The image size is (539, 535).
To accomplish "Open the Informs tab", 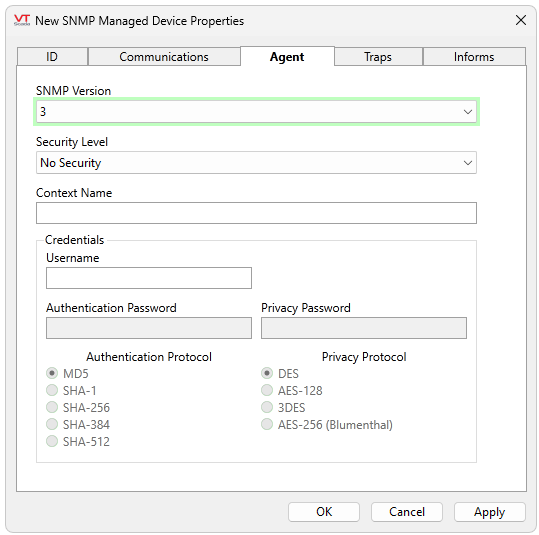I will [x=474, y=57].
